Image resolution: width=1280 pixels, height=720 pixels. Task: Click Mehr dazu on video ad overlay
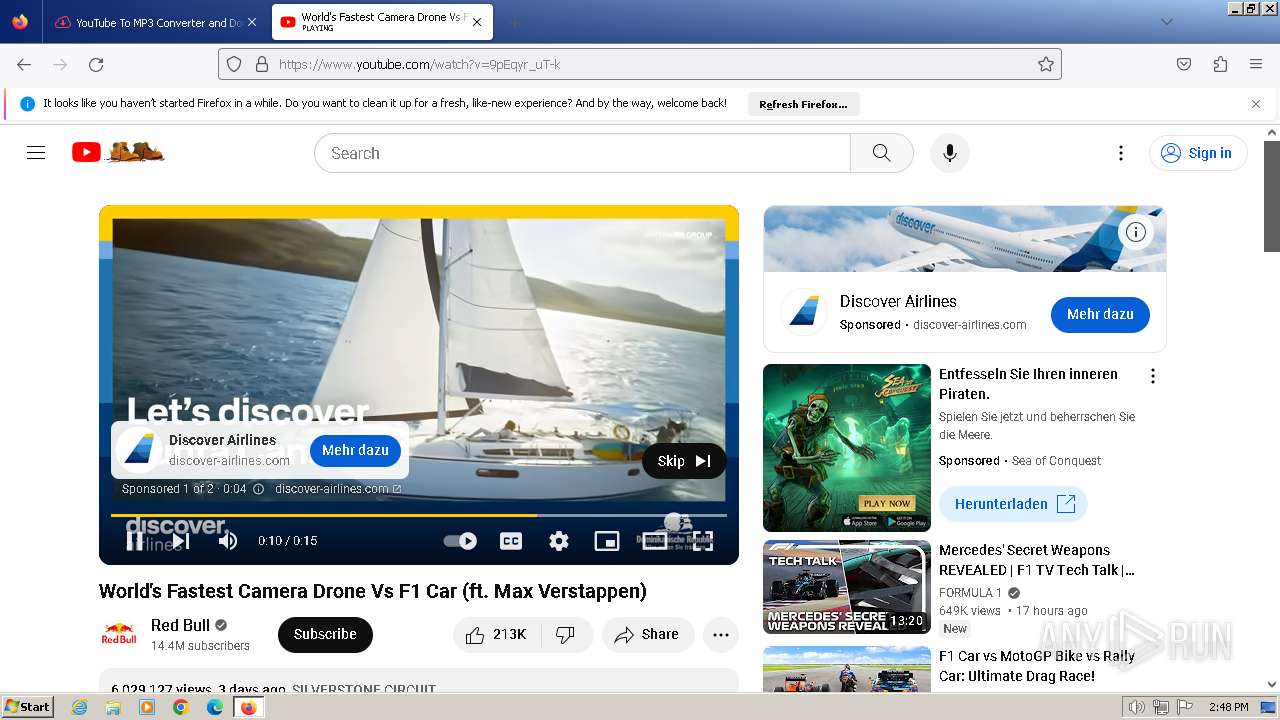(x=355, y=450)
